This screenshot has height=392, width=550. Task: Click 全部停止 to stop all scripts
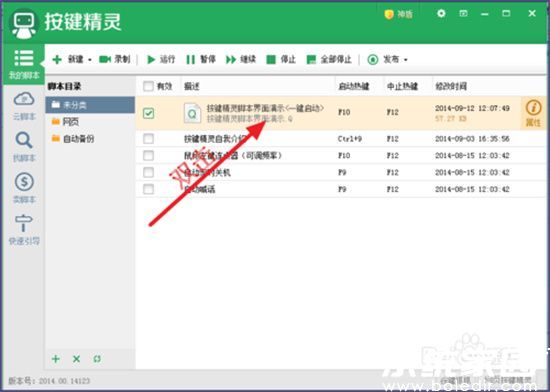329,59
